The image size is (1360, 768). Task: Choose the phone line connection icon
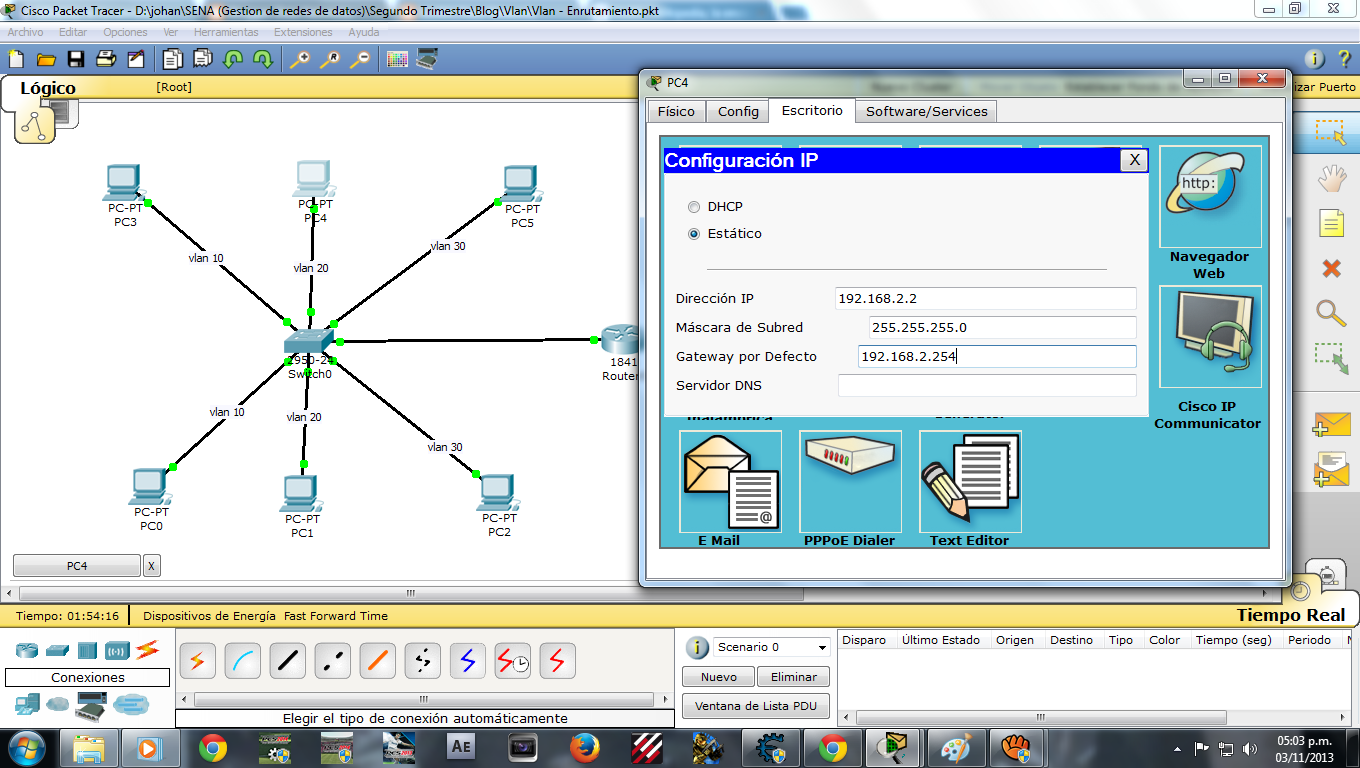click(x=422, y=660)
